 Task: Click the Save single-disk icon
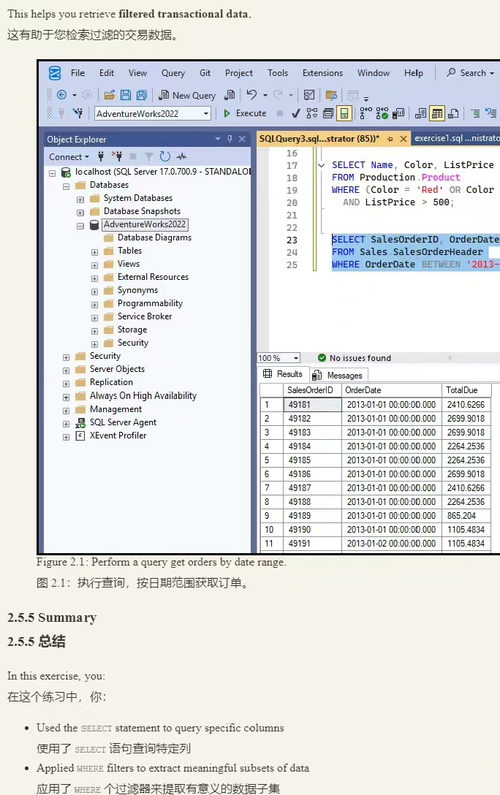point(125,95)
